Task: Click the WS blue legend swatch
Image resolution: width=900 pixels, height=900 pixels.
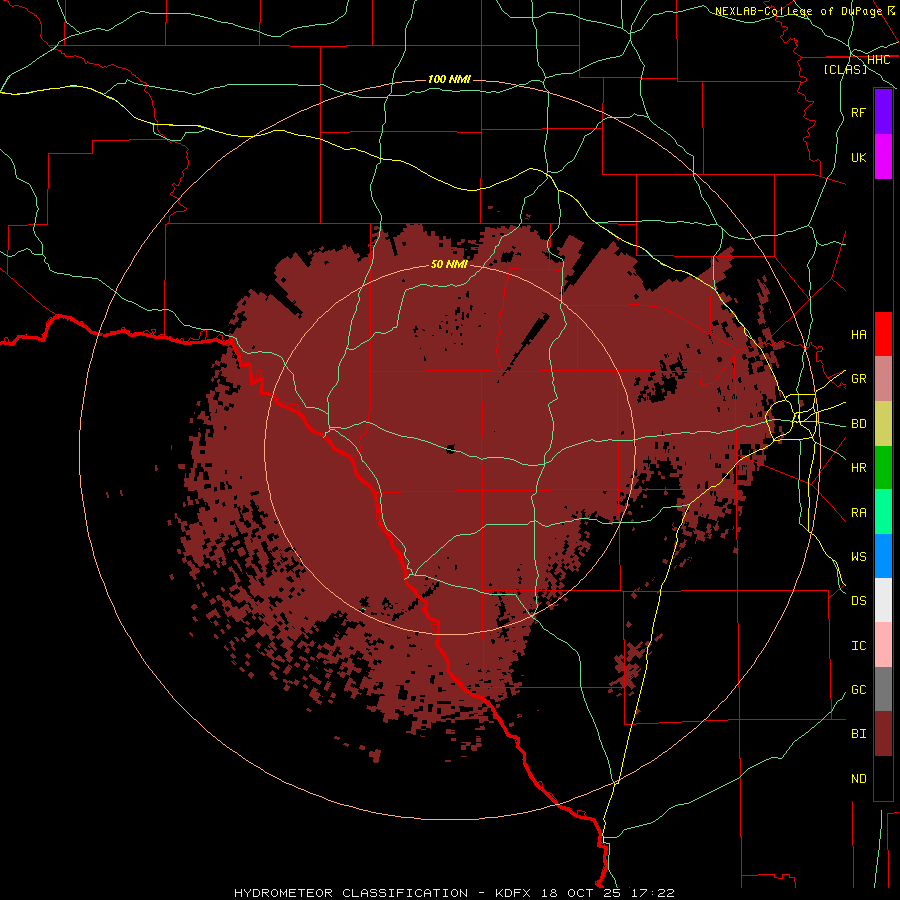Action: (883, 556)
